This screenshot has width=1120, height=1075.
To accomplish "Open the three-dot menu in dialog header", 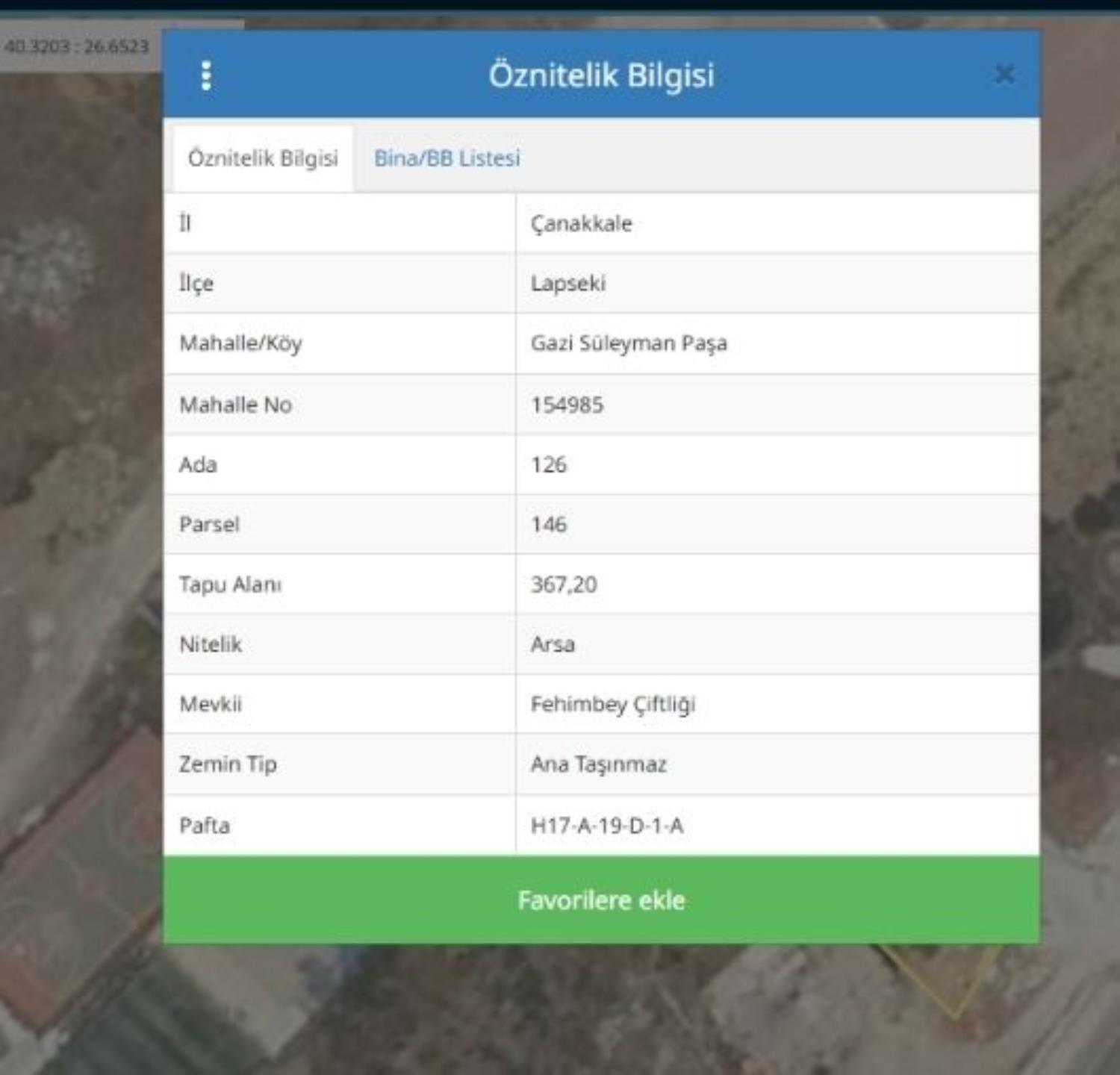I will coord(206,75).
